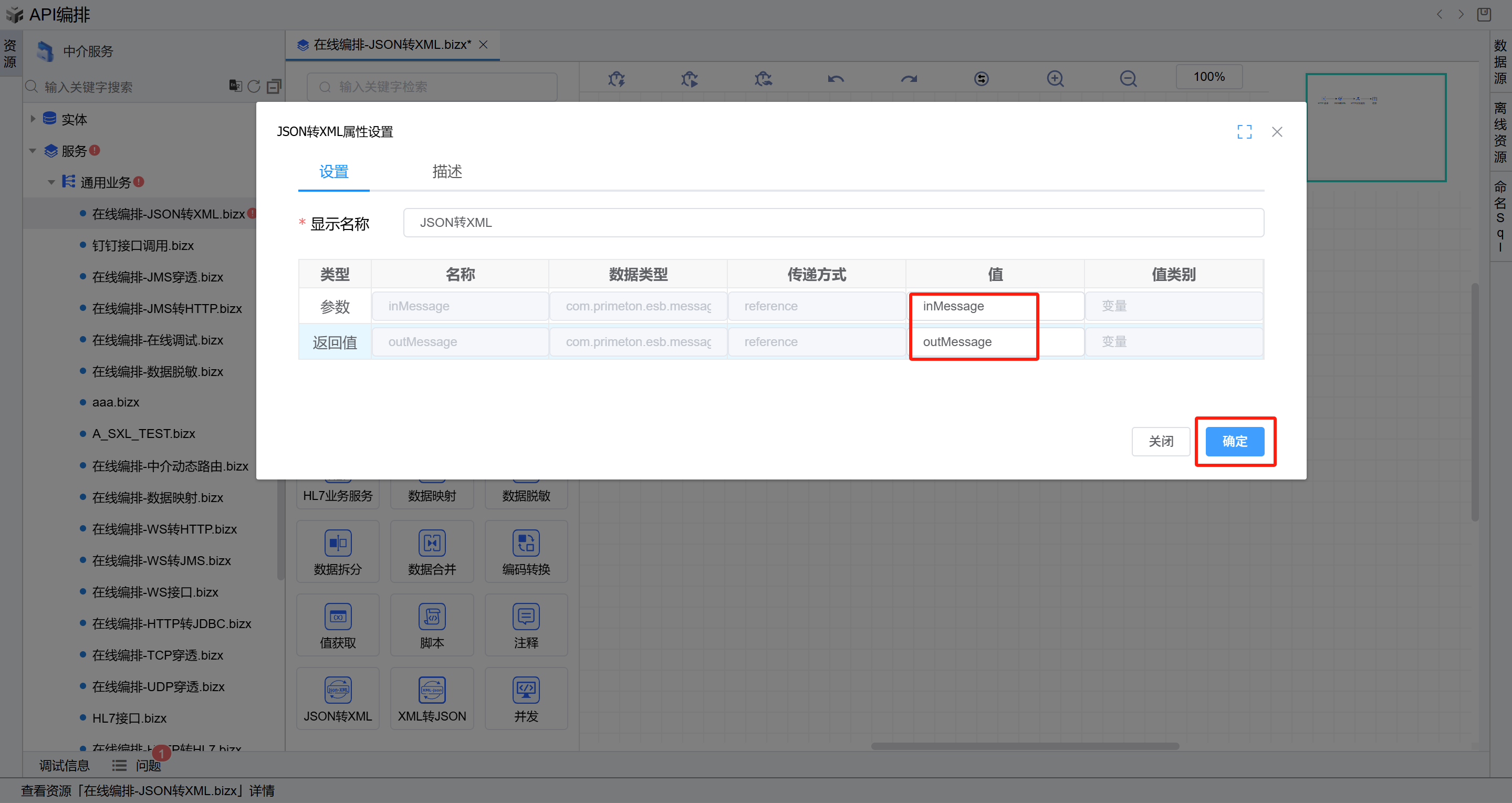Select the JSON转XML component icon
The height and width of the screenshot is (803, 1512).
pos(338,690)
